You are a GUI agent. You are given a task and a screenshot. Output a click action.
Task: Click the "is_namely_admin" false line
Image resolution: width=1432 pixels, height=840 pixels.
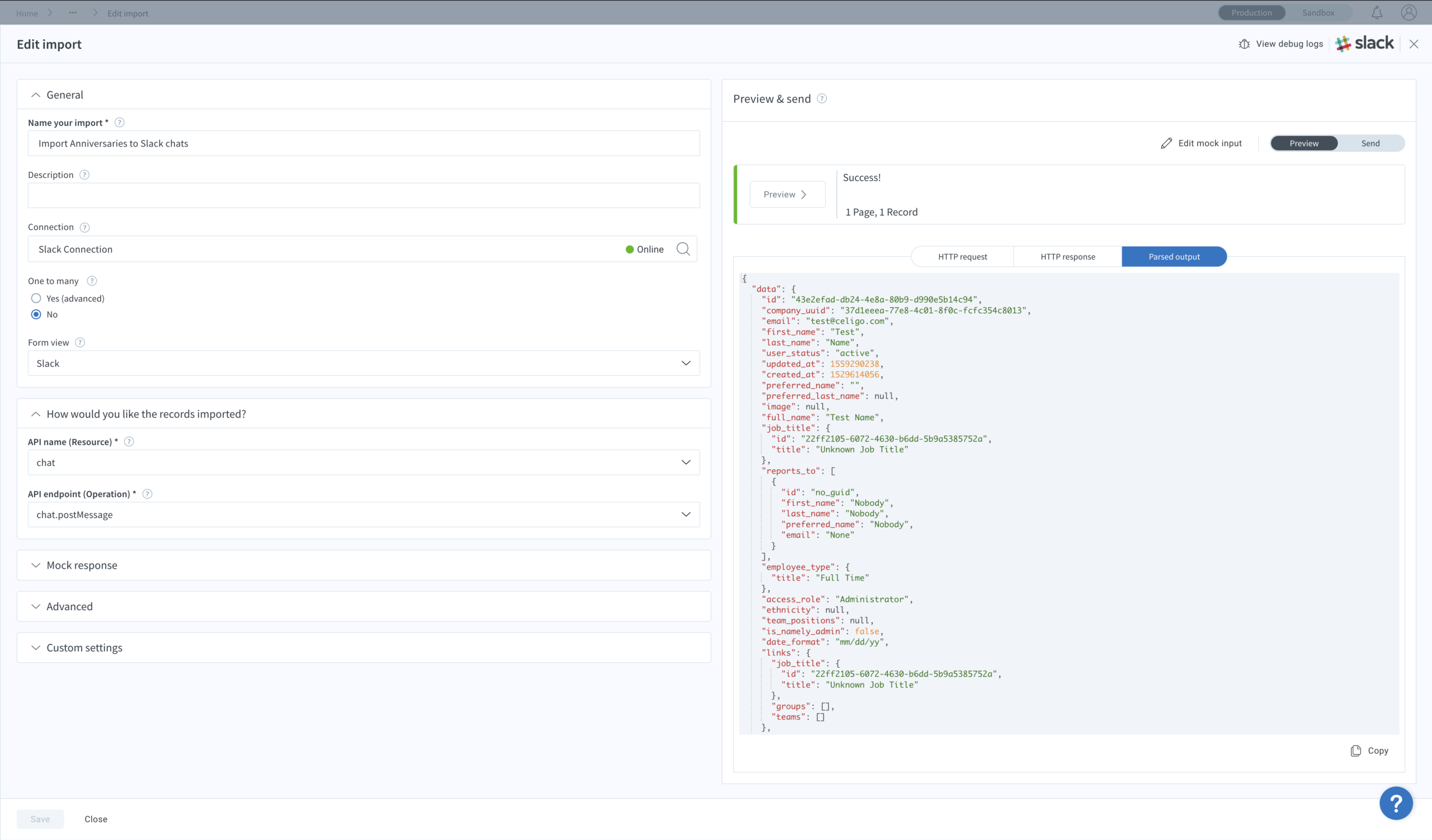pyautogui.click(x=822, y=631)
